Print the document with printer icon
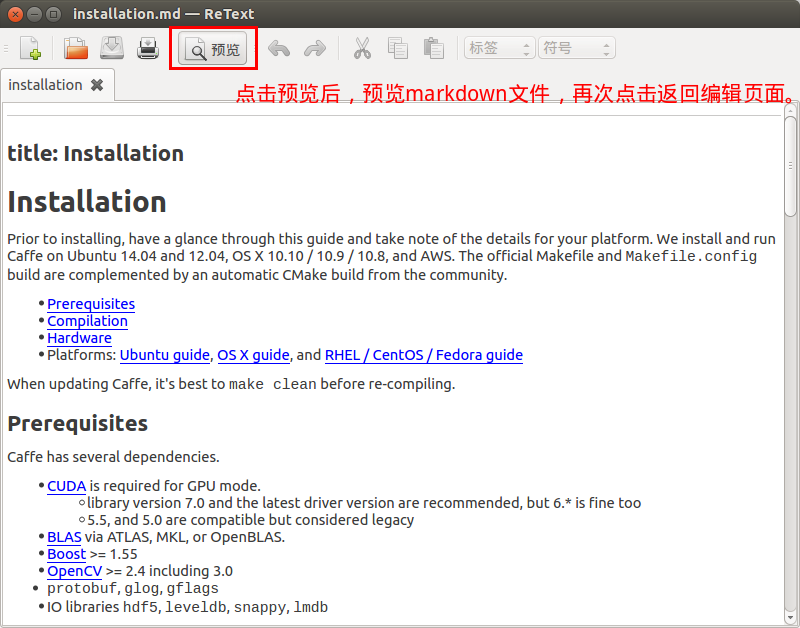The image size is (800, 628). coord(148,48)
